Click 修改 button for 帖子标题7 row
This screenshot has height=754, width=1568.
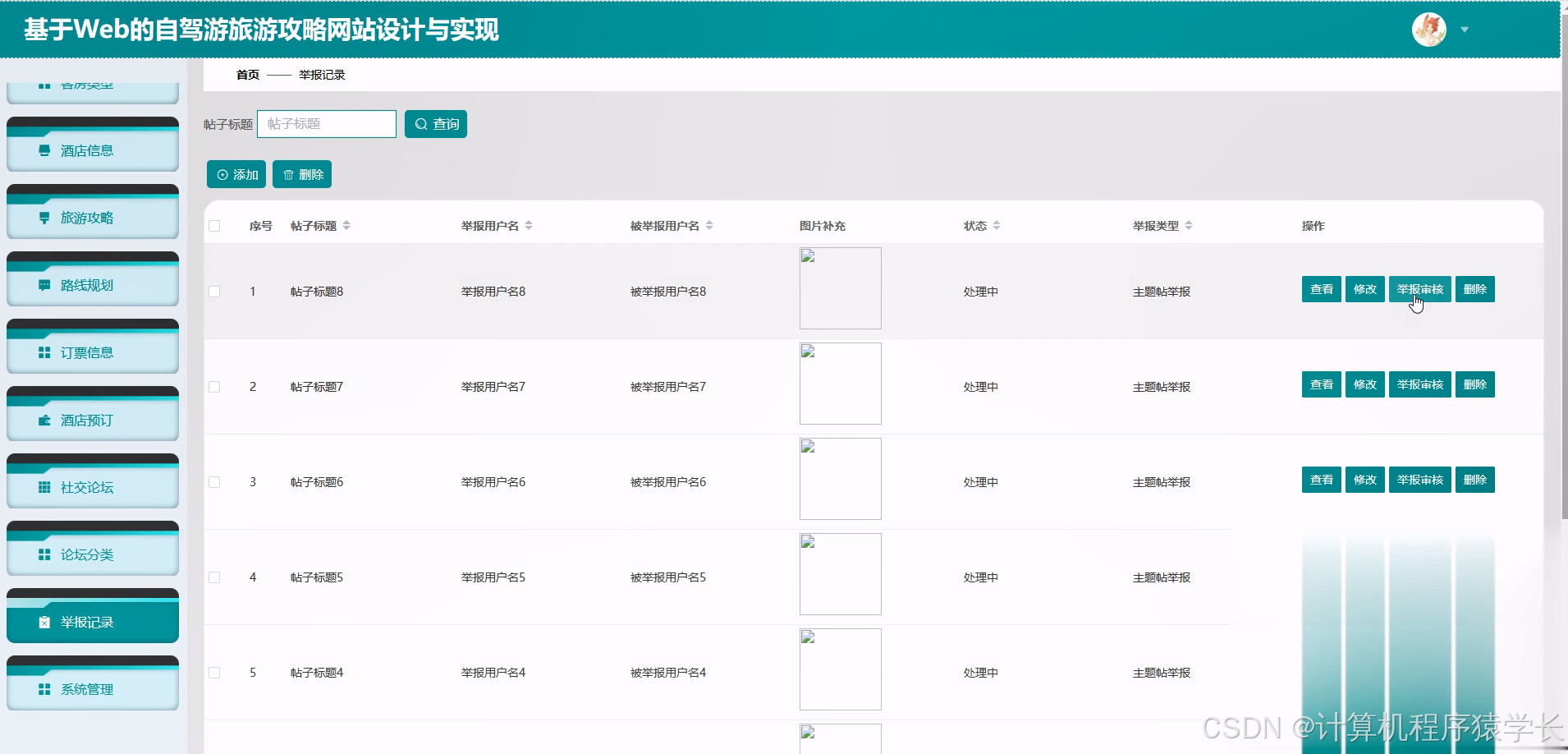(x=1364, y=384)
